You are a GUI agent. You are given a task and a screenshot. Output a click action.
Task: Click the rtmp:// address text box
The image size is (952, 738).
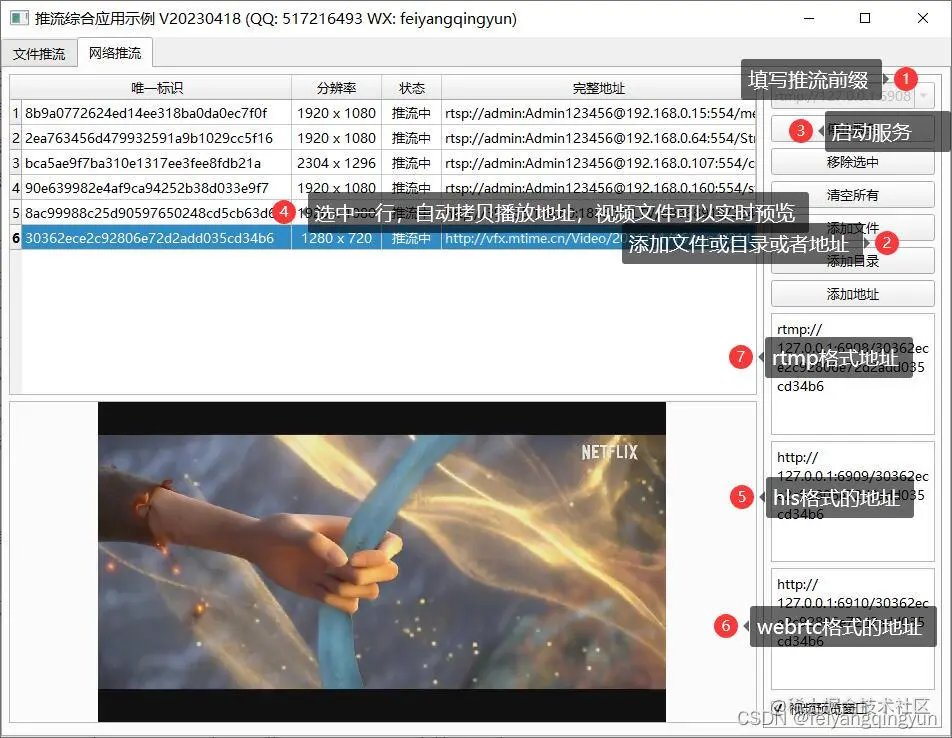point(852,374)
